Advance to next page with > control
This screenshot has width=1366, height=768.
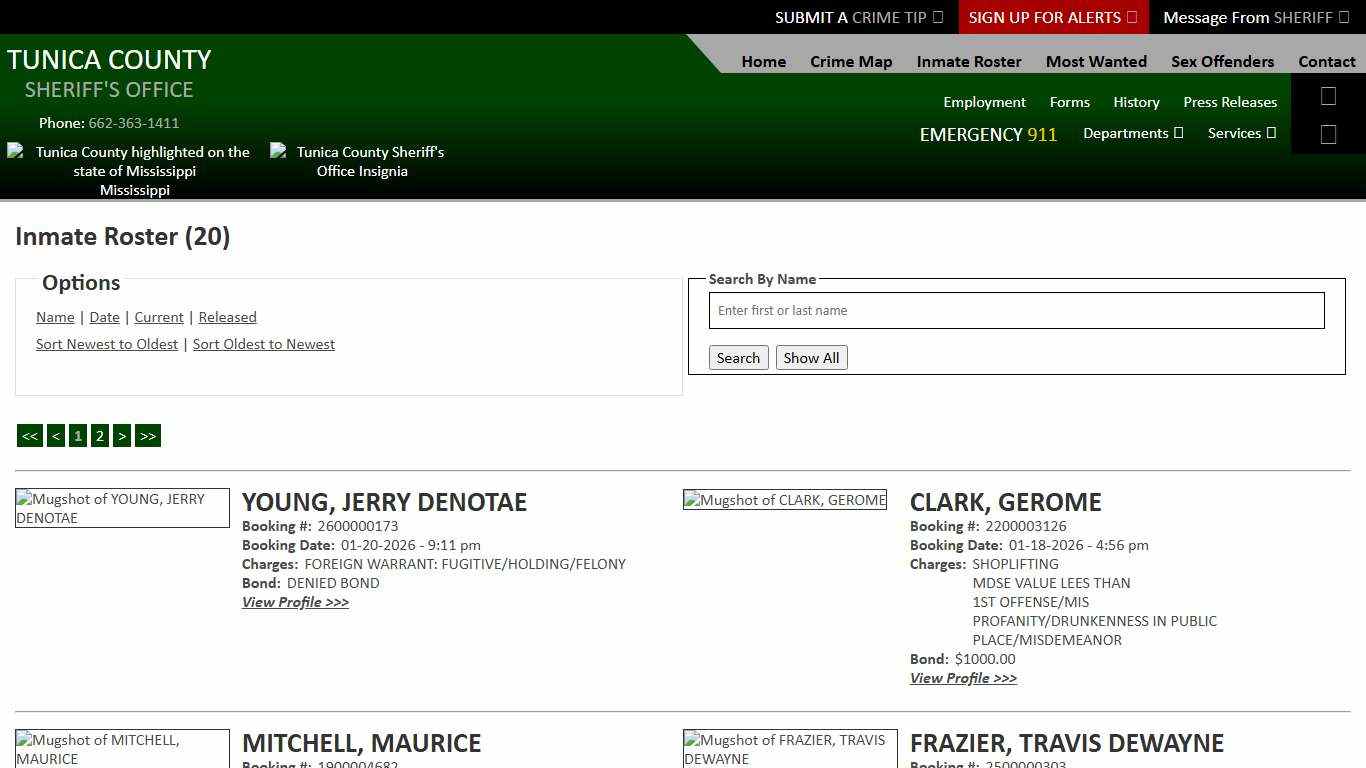[x=122, y=435]
